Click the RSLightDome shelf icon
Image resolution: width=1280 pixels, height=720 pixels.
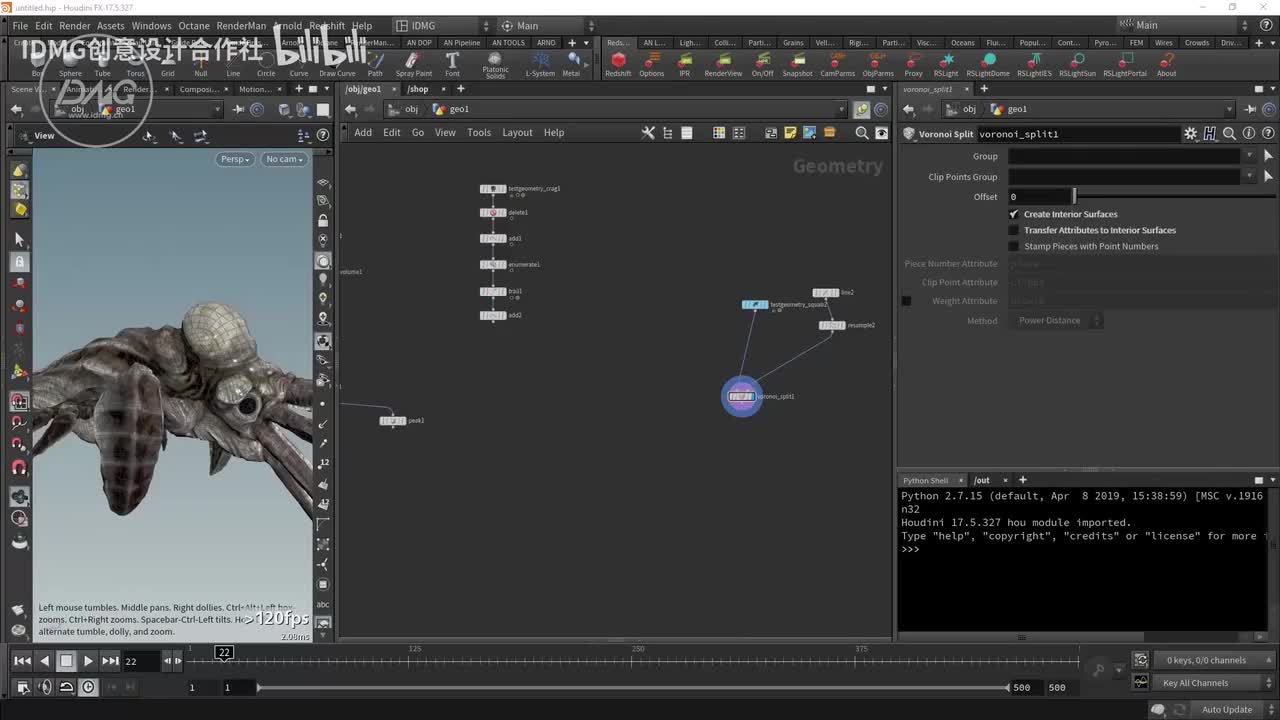[x=987, y=62]
